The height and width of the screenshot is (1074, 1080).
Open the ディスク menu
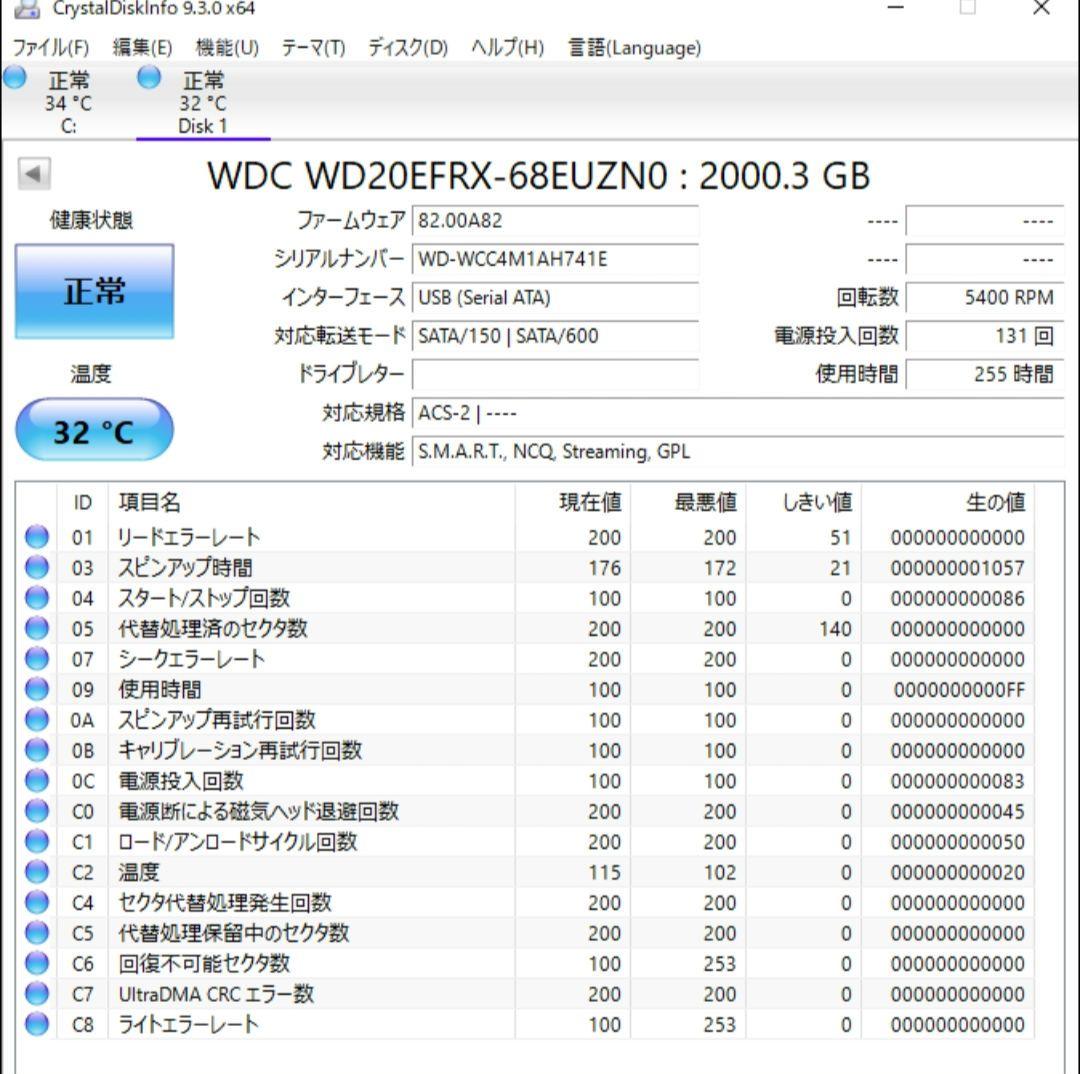click(x=409, y=47)
